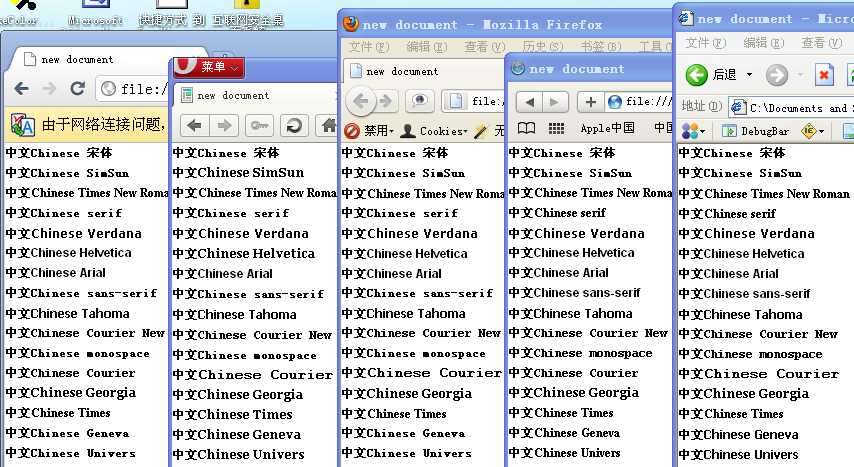Open the 文件 menu in Firefox

click(x=369, y=47)
